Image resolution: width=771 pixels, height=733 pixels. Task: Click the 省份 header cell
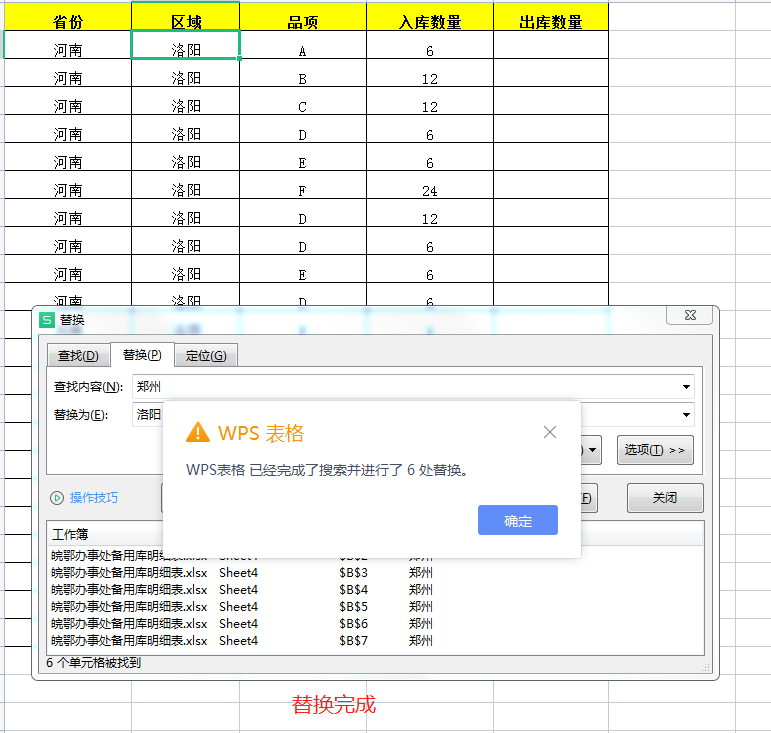68,17
